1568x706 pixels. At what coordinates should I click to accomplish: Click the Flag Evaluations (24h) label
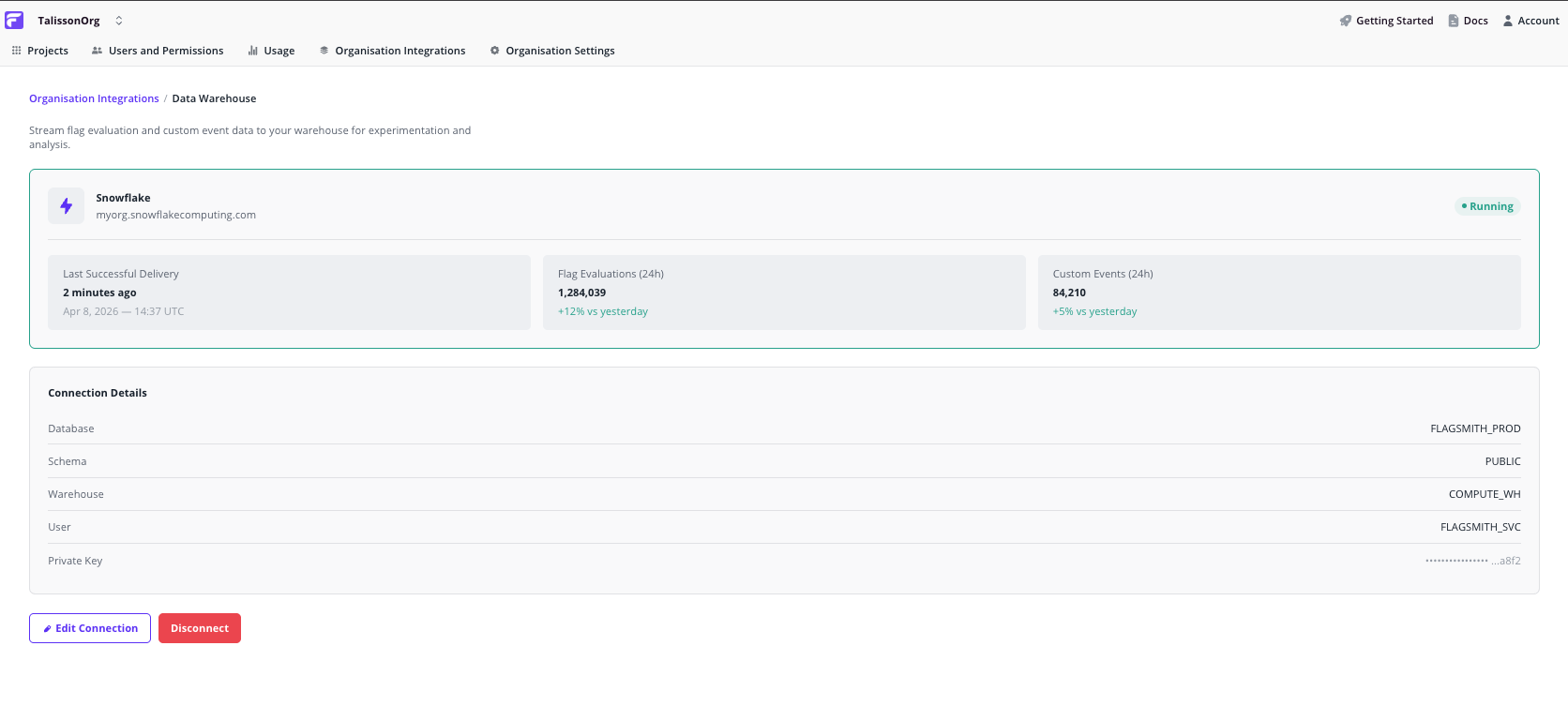611,274
